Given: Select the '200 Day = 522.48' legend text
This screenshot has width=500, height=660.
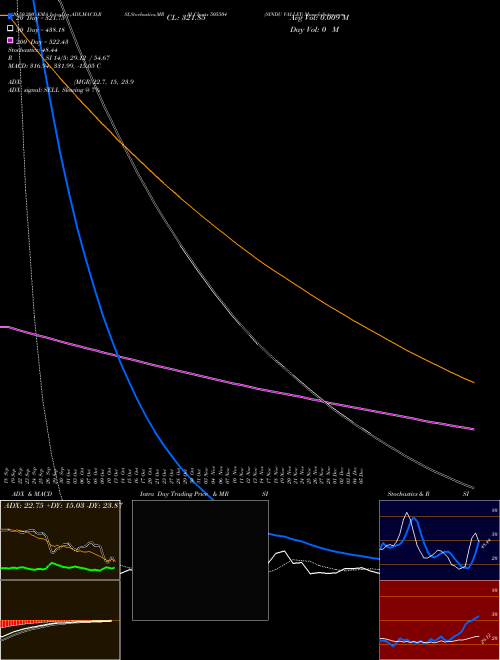Looking at the screenshot, I should (42, 42).
